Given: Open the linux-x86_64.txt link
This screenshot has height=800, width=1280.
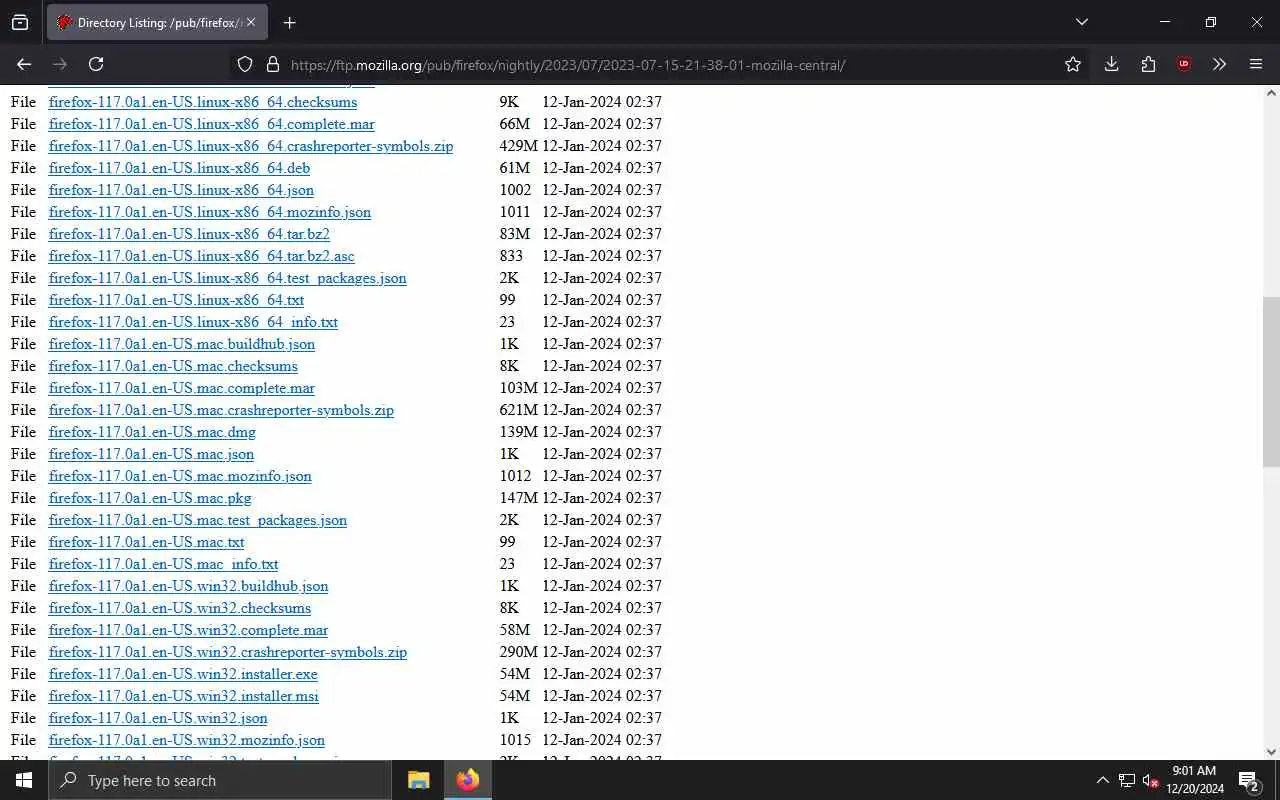Looking at the screenshot, I should click(176, 300).
